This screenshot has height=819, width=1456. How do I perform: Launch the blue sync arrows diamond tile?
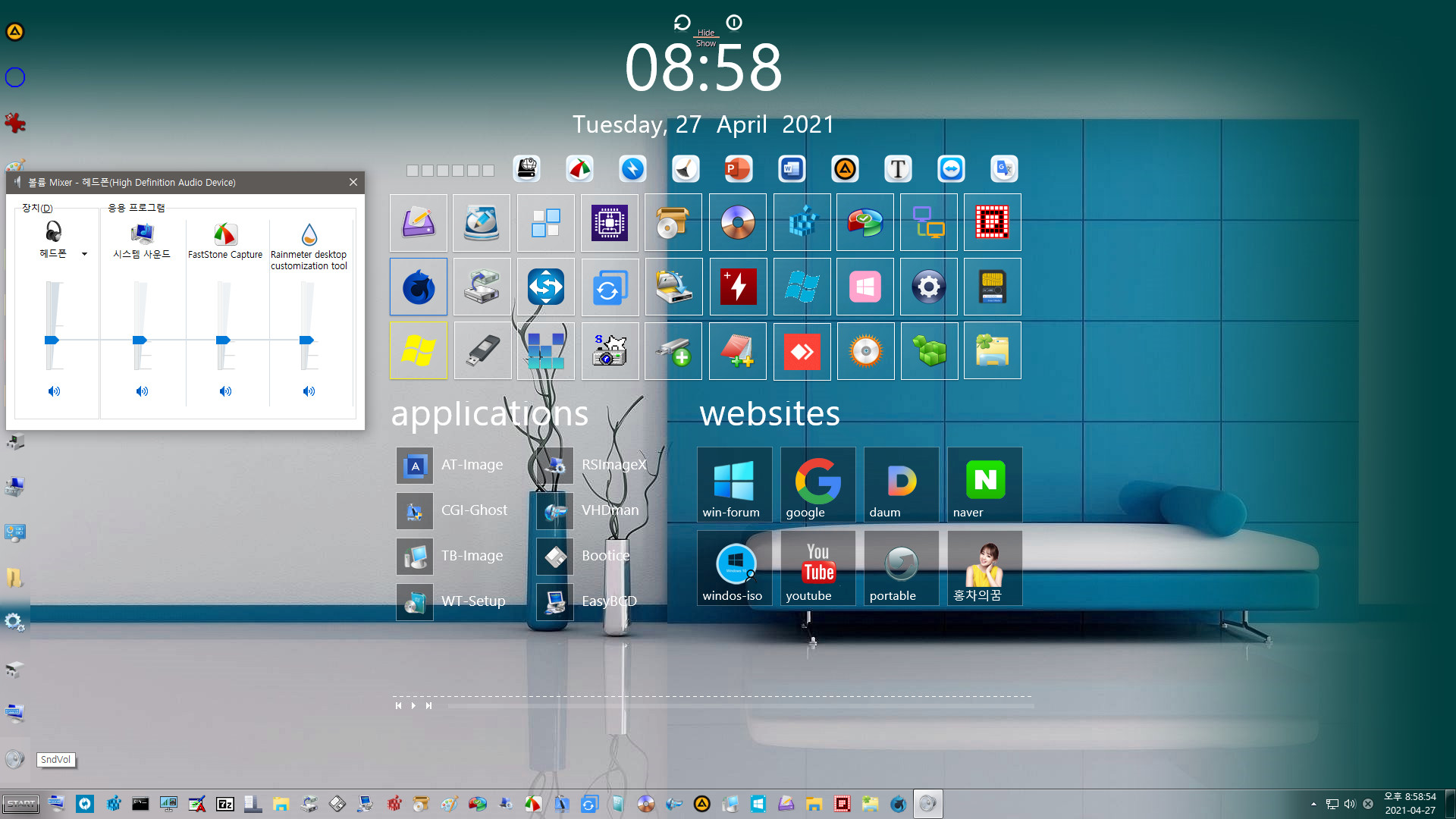tap(546, 287)
